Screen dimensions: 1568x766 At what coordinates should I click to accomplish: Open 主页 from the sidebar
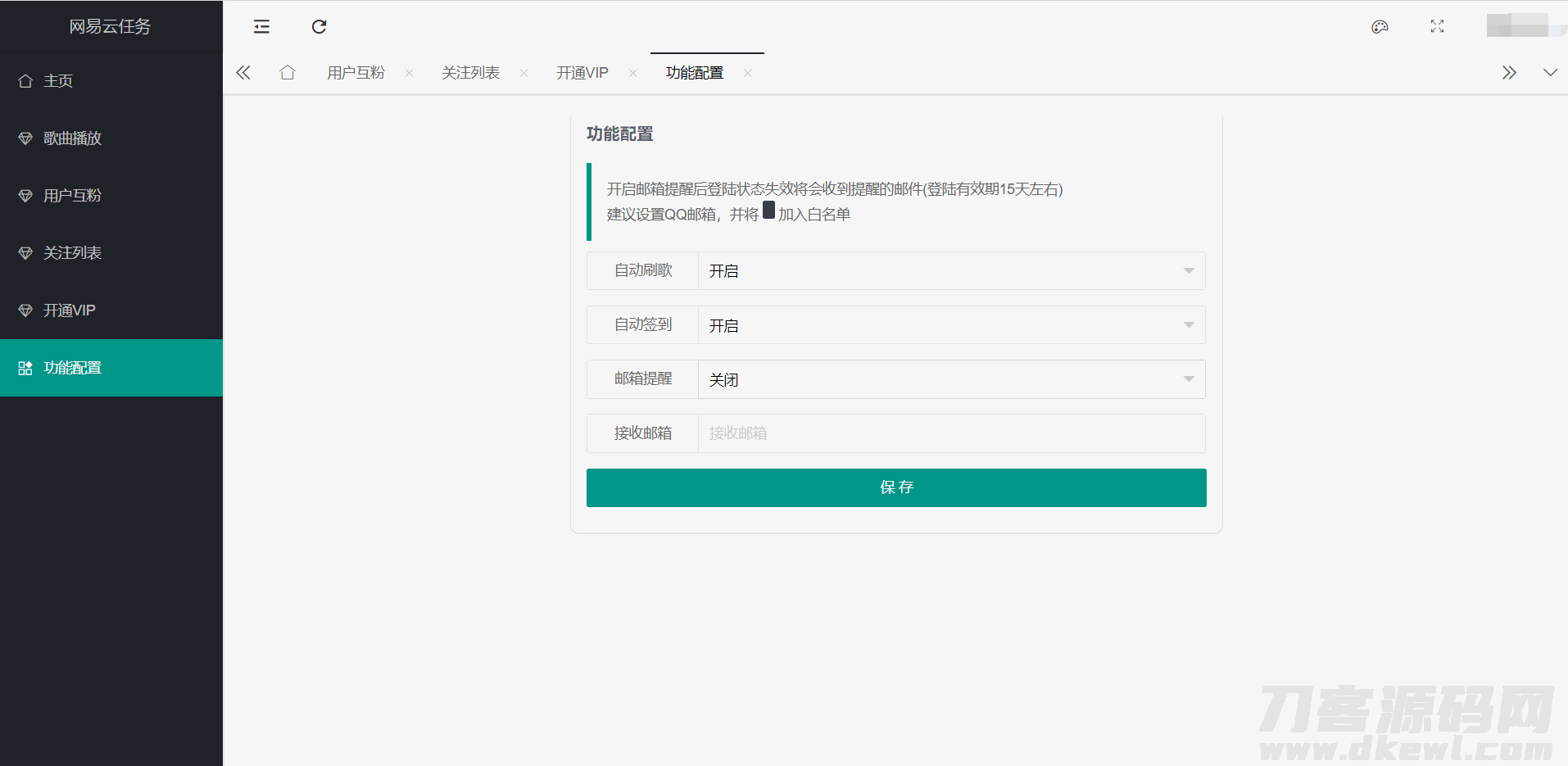click(x=58, y=81)
